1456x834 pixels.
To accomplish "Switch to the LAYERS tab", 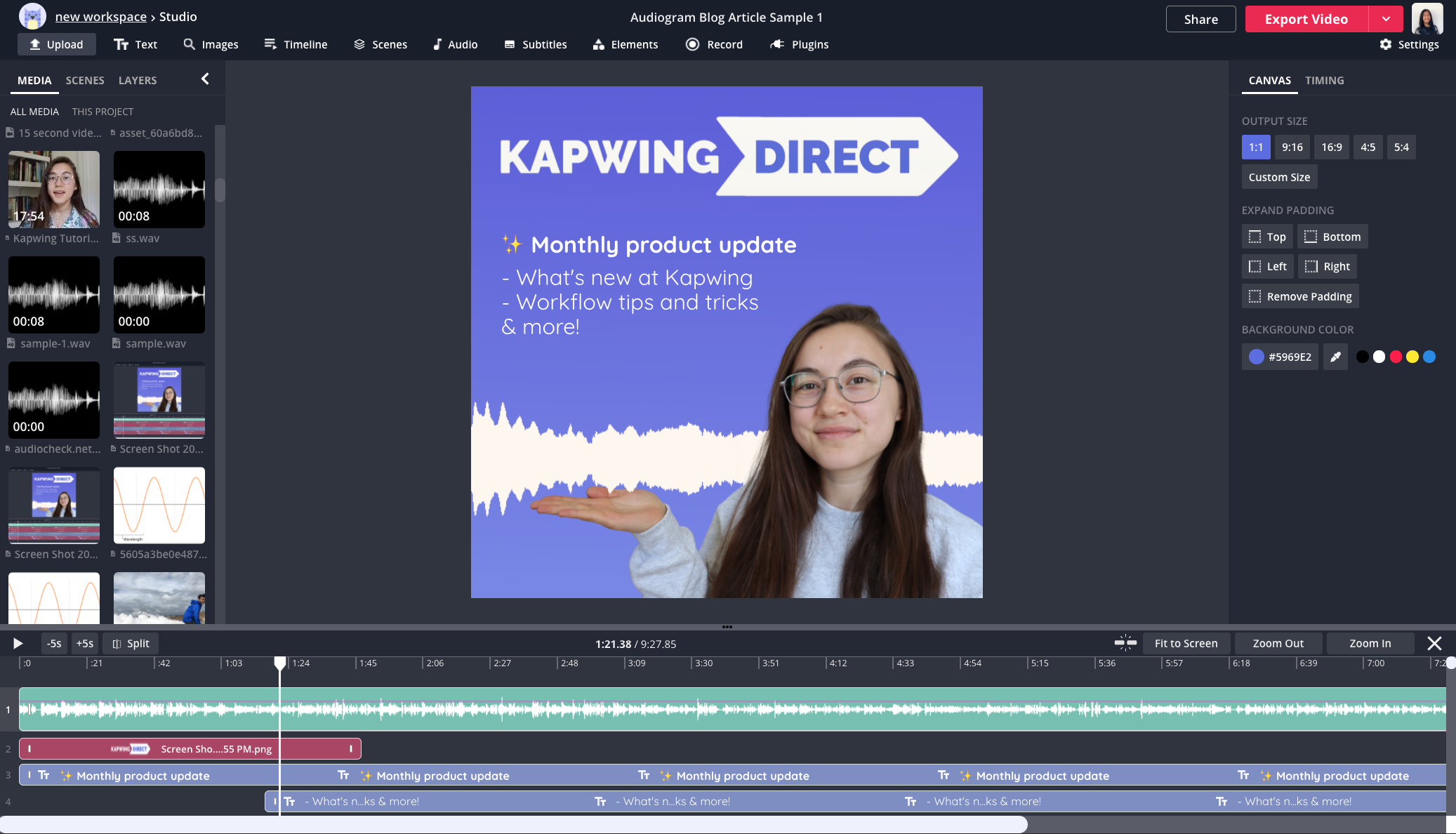I will pyautogui.click(x=138, y=80).
